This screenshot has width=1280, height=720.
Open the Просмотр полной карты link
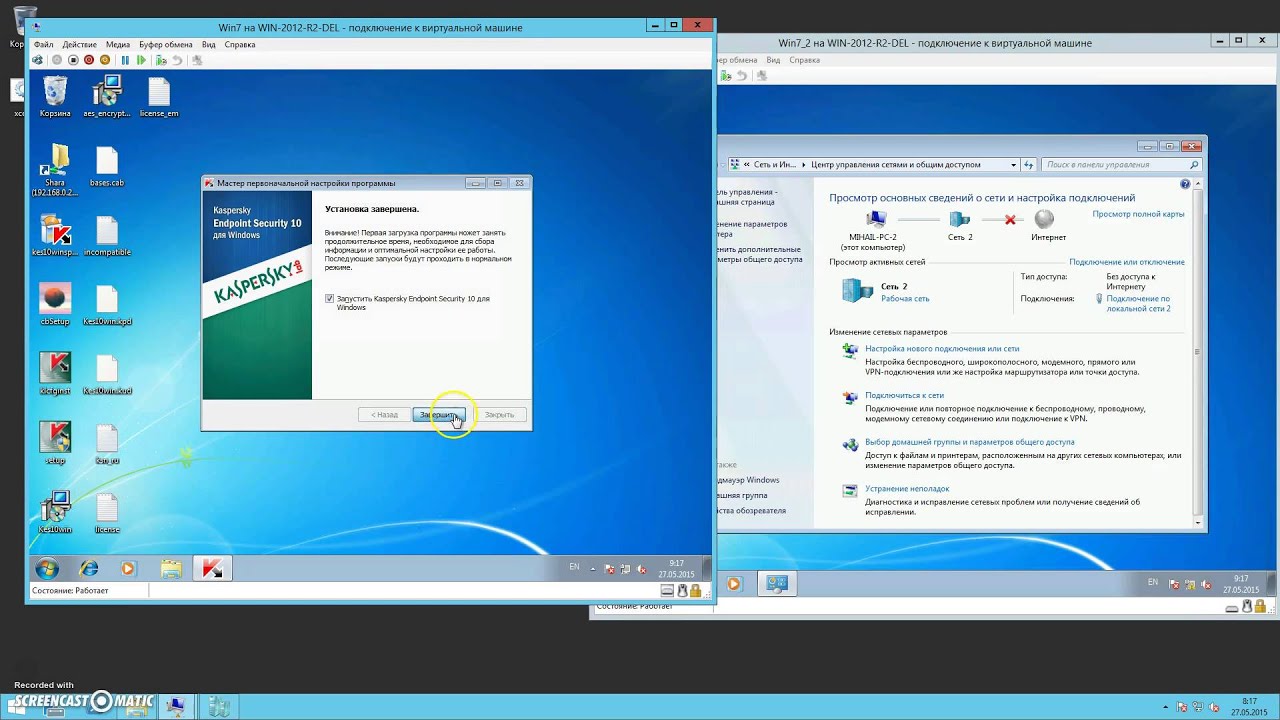pyautogui.click(x=1138, y=214)
